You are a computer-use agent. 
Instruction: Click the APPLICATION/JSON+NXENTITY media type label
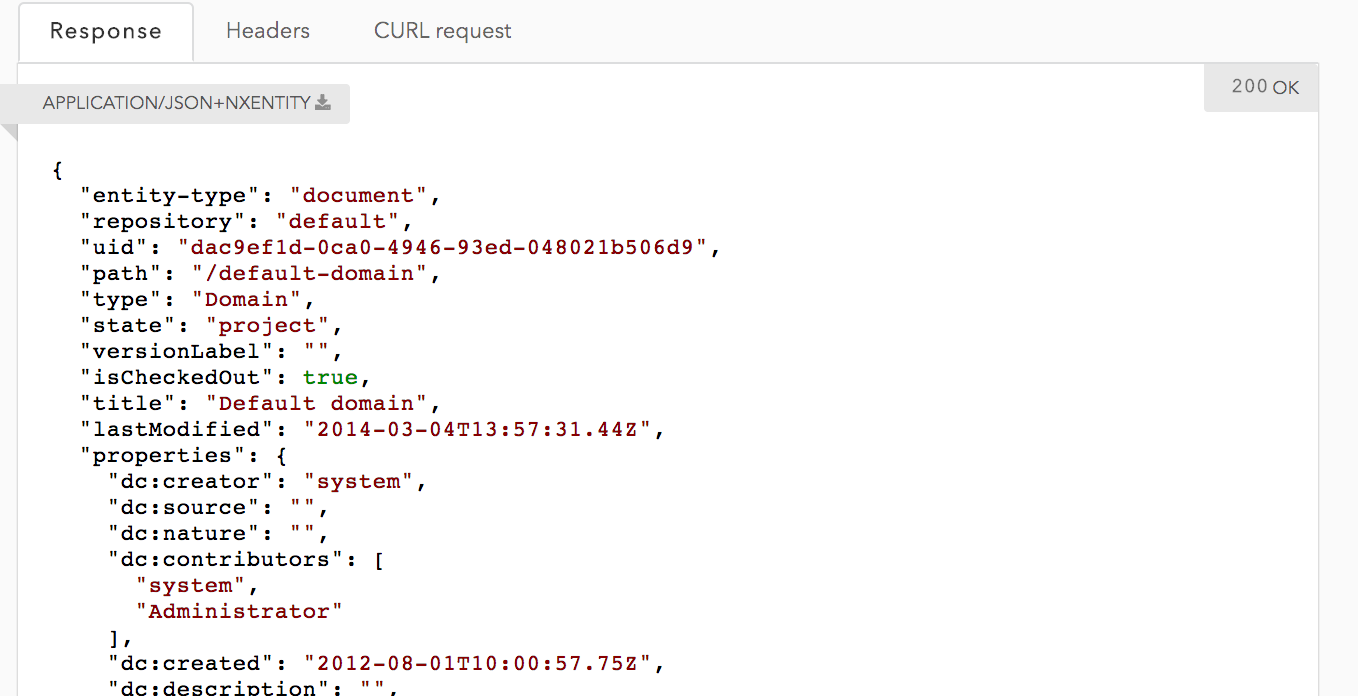point(176,103)
